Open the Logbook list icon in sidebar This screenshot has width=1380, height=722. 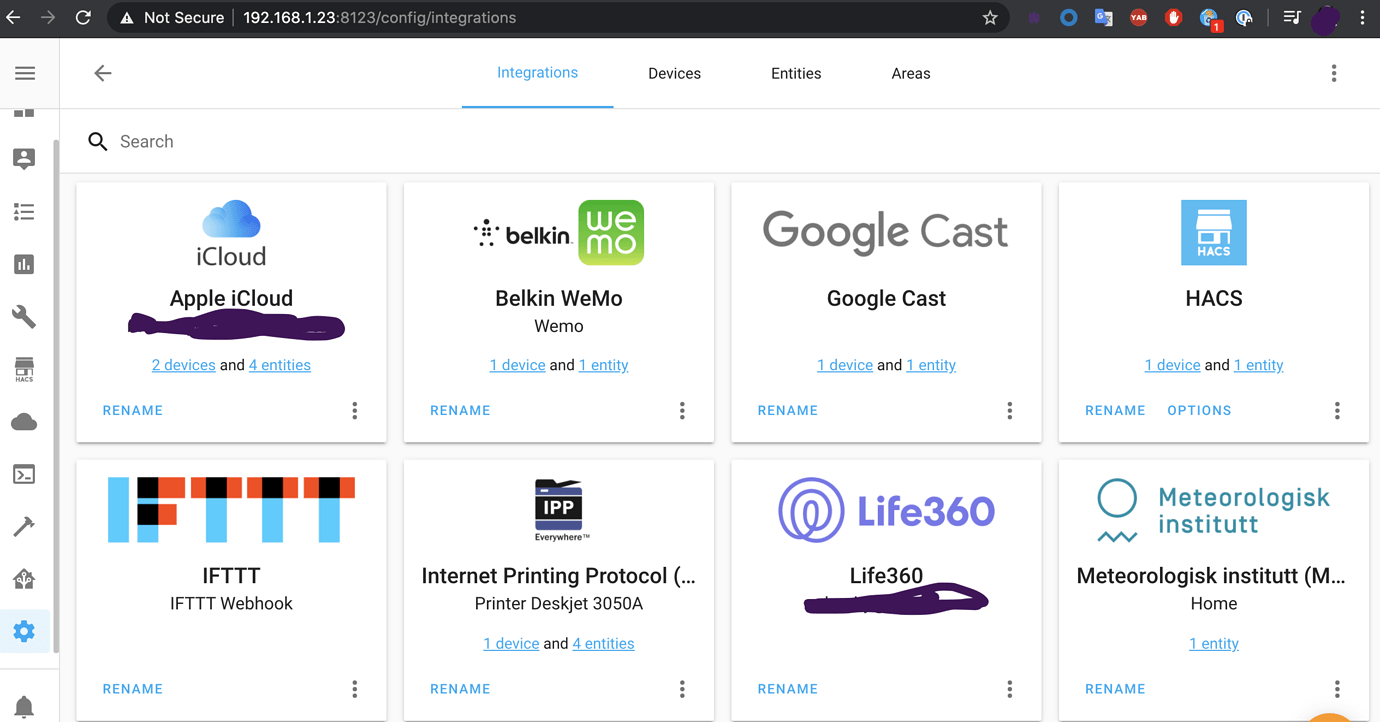[x=24, y=212]
